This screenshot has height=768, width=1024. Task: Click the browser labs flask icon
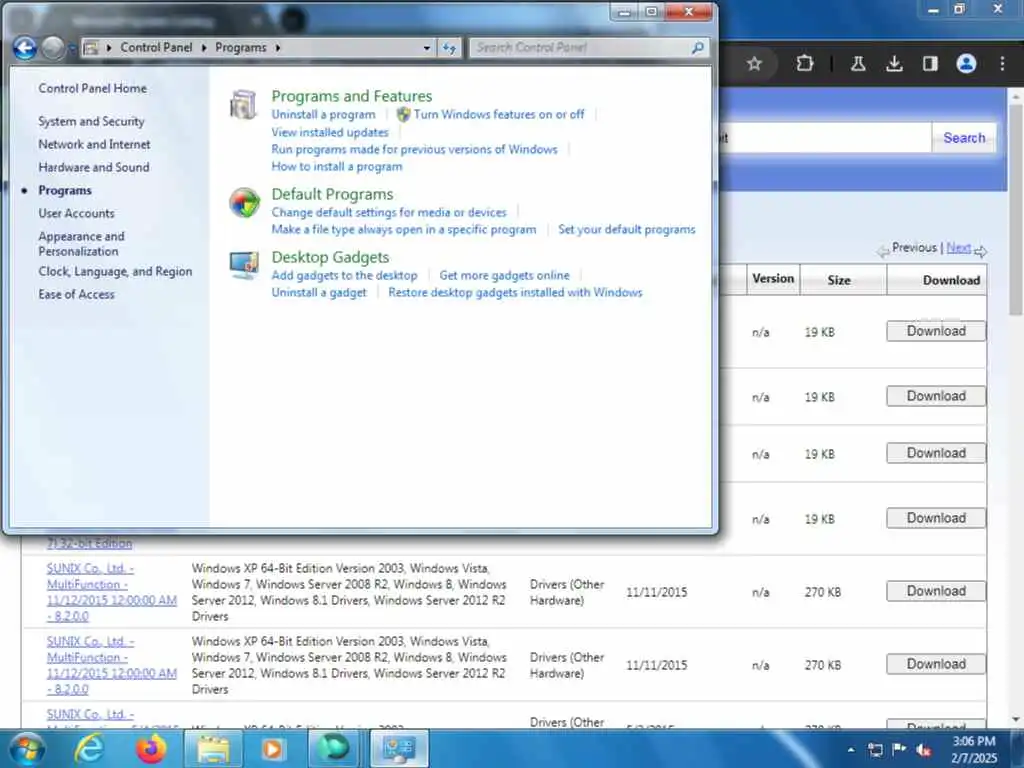point(858,63)
